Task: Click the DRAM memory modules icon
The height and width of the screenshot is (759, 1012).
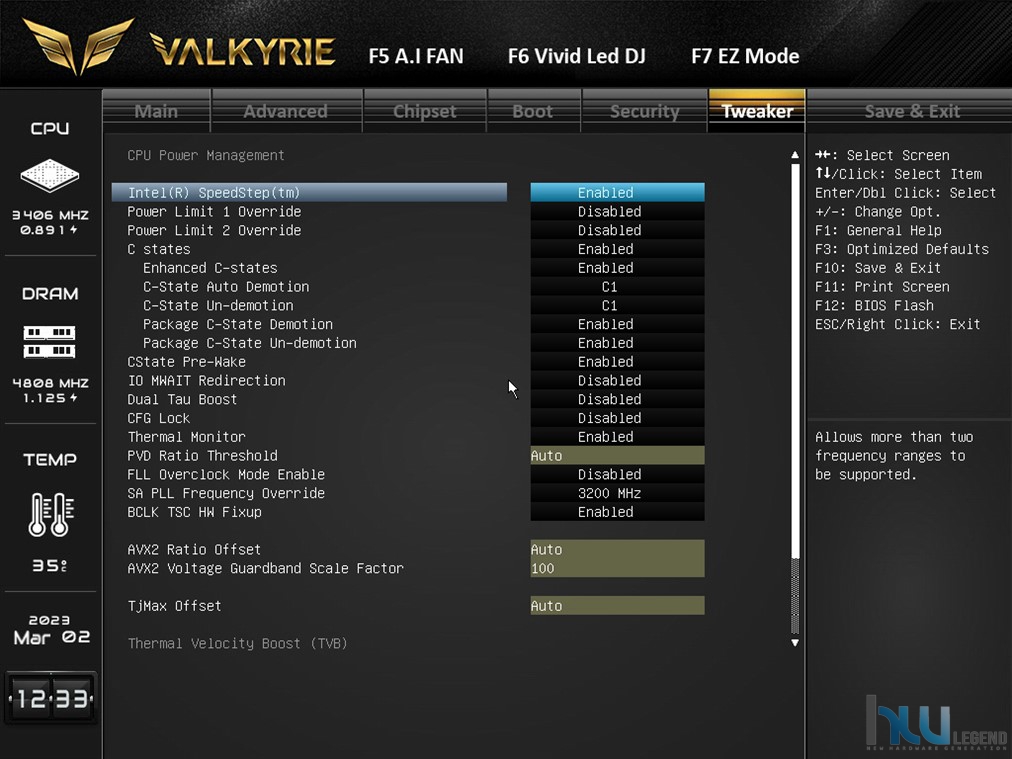Action: 50,342
